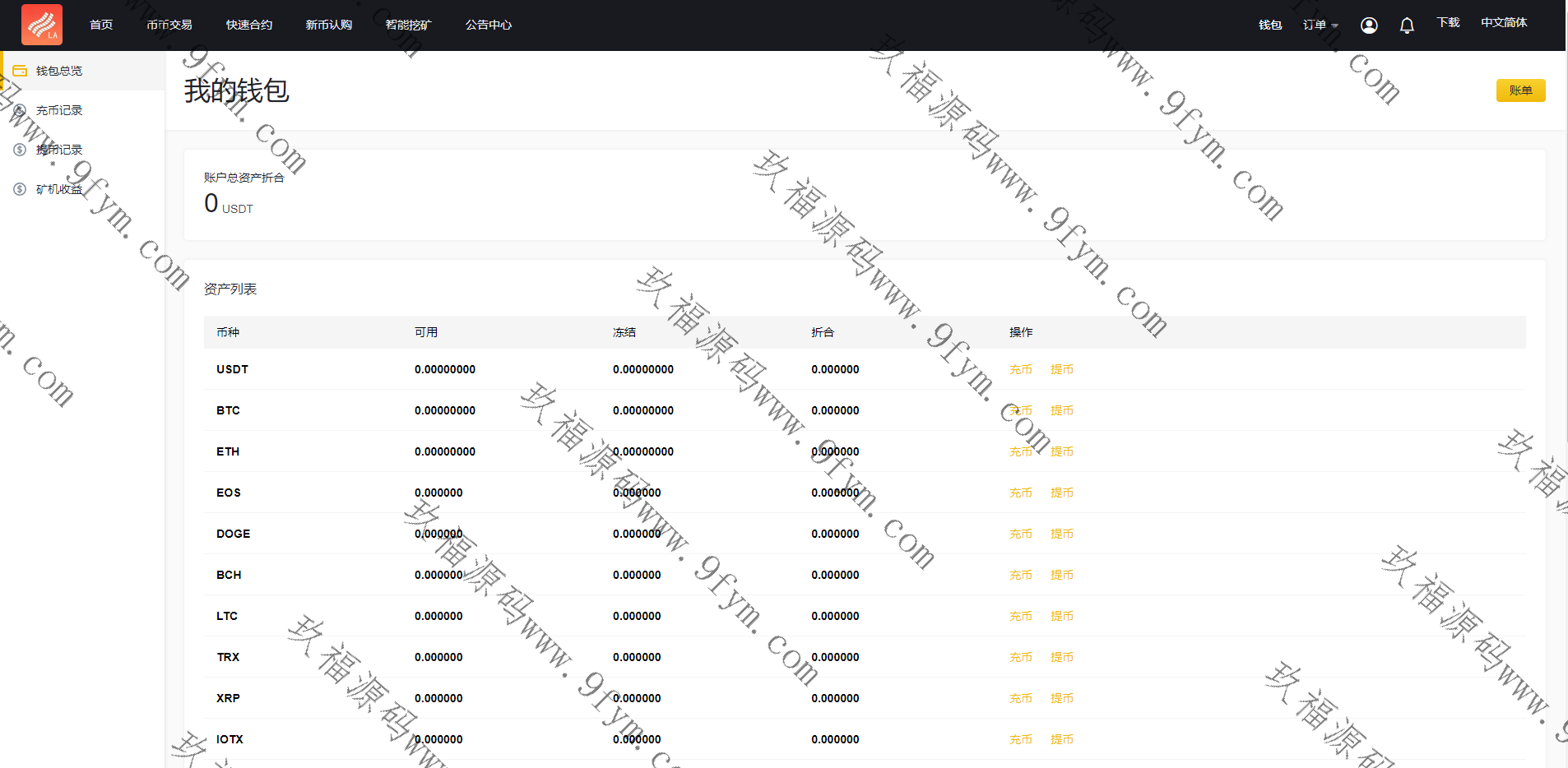Click the 下载 download link
The width and height of the screenshot is (1568, 768).
tap(1448, 23)
